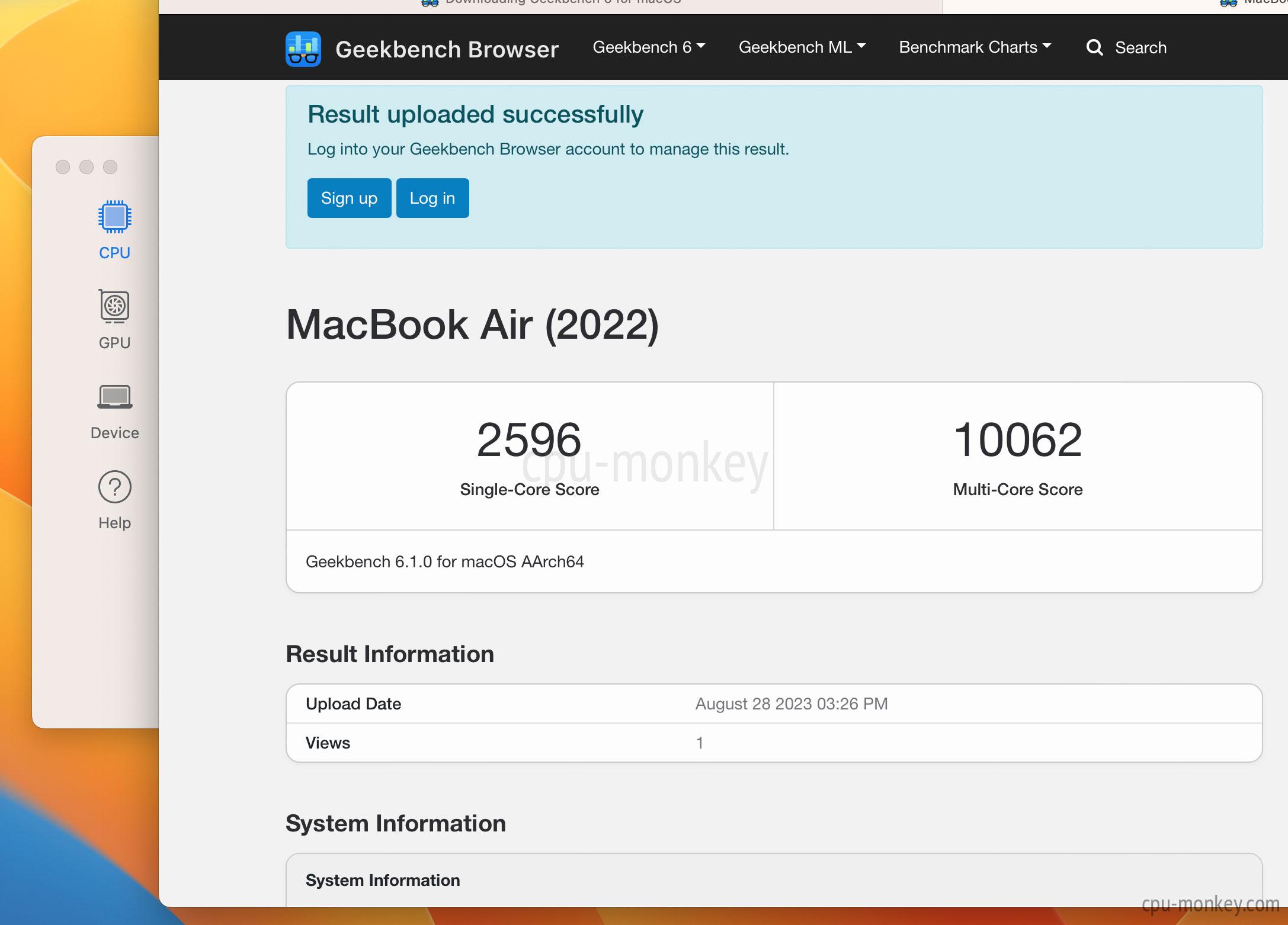Go to Geekbench Browser home link

pyautogui.click(x=447, y=49)
